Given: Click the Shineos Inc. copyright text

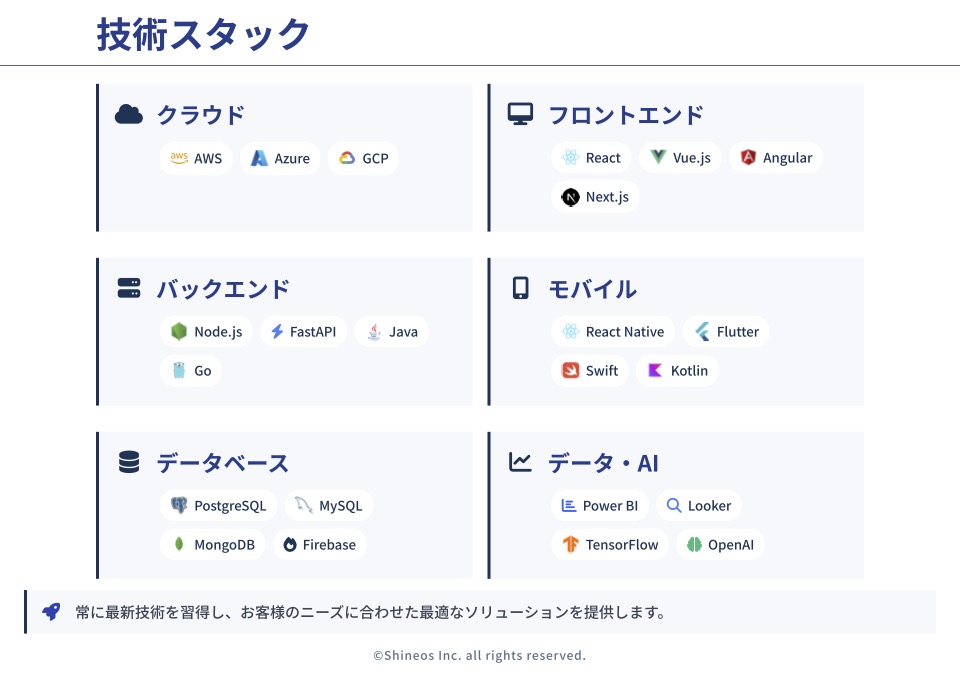Looking at the screenshot, I should point(479,656).
